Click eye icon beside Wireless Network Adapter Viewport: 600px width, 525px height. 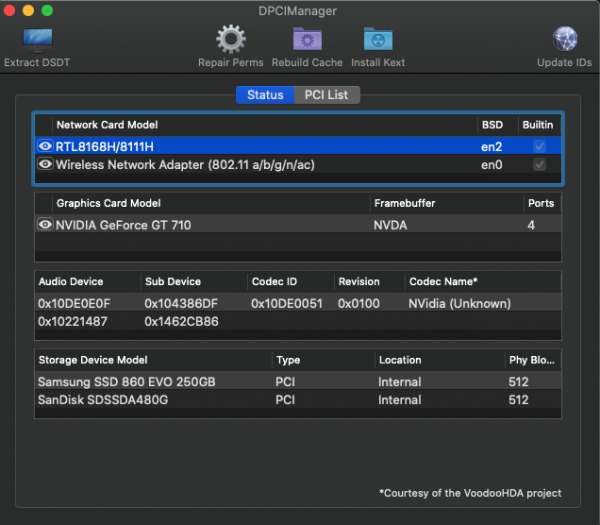[45, 164]
